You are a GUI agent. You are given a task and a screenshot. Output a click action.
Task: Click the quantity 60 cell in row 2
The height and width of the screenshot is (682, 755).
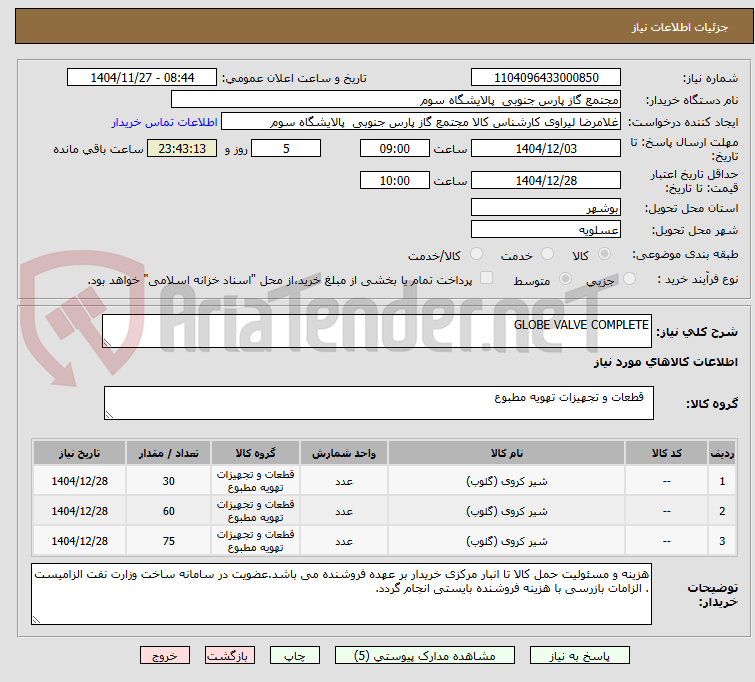coord(169,511)
